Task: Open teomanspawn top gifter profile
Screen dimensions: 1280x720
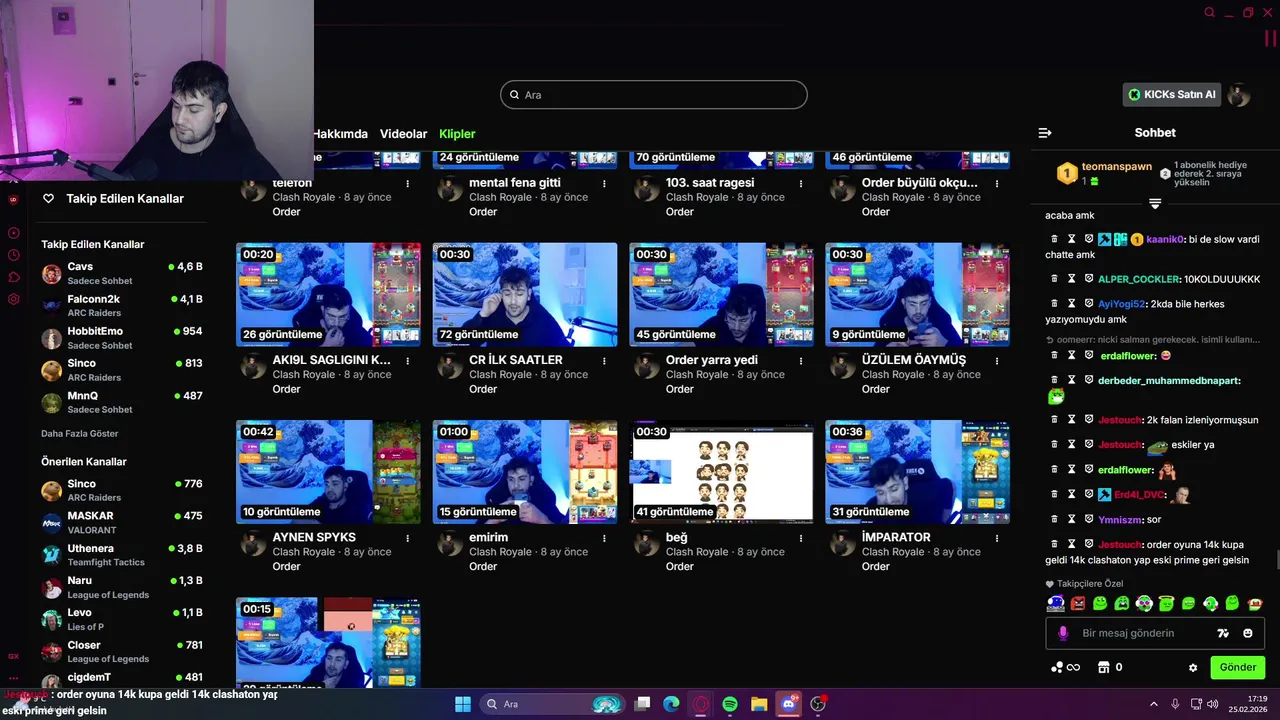Action: [x=1116, y=166]
